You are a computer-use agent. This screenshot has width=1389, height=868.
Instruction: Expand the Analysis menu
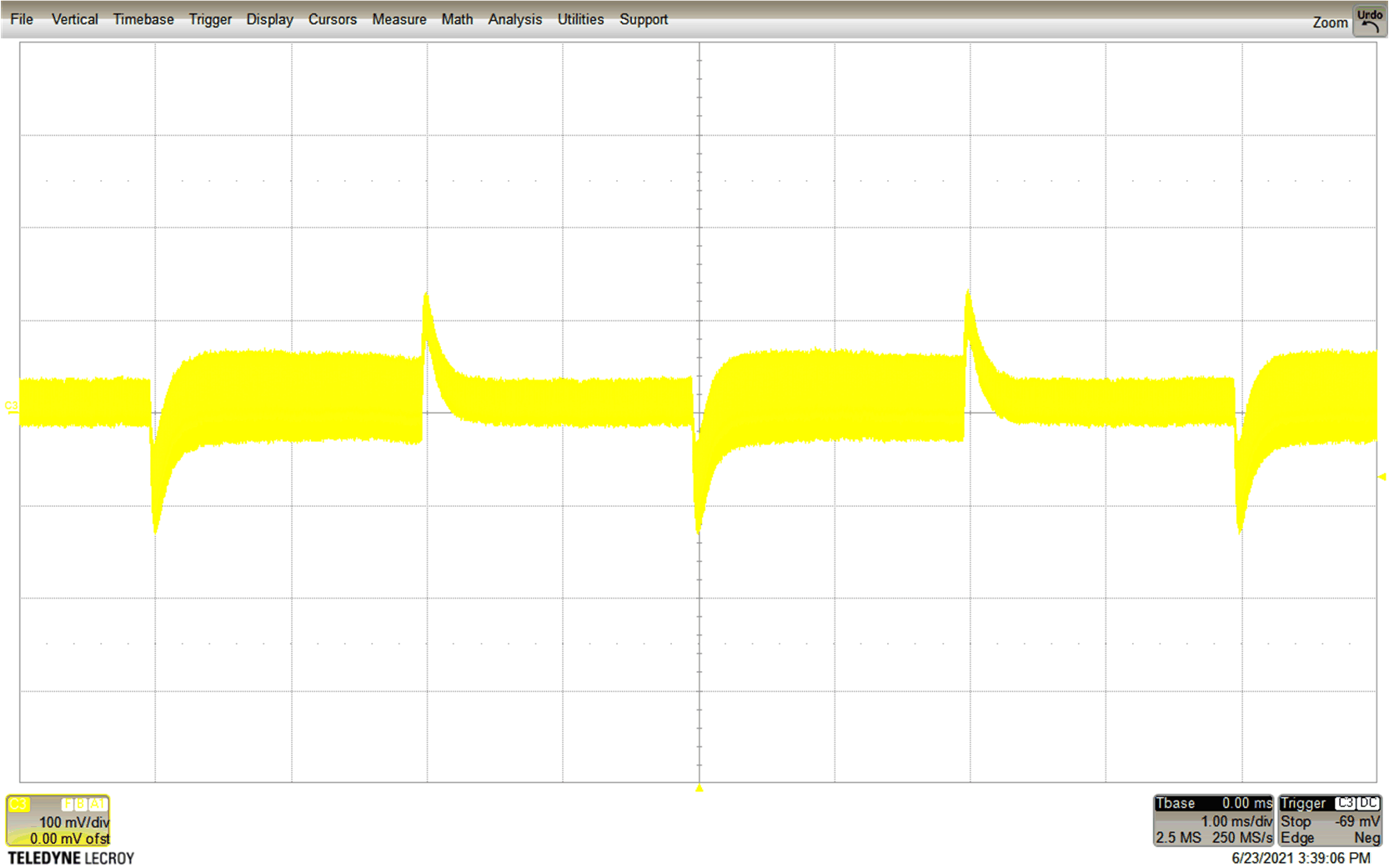click(x=514, y=19)
